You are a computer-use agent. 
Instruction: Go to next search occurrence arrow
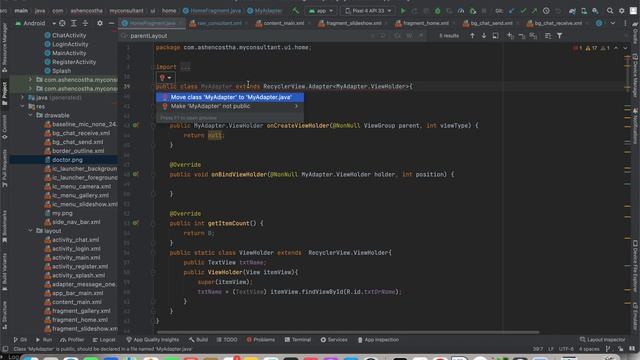(484, 36)
